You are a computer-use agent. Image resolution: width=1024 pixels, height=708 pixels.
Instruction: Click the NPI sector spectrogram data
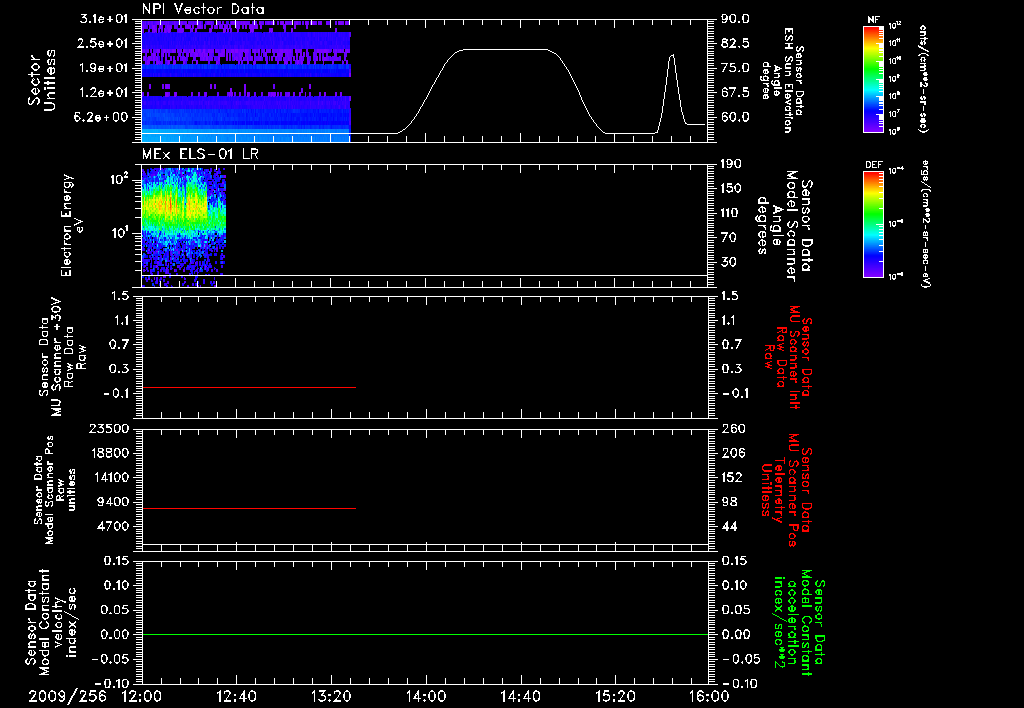(246, 80)
